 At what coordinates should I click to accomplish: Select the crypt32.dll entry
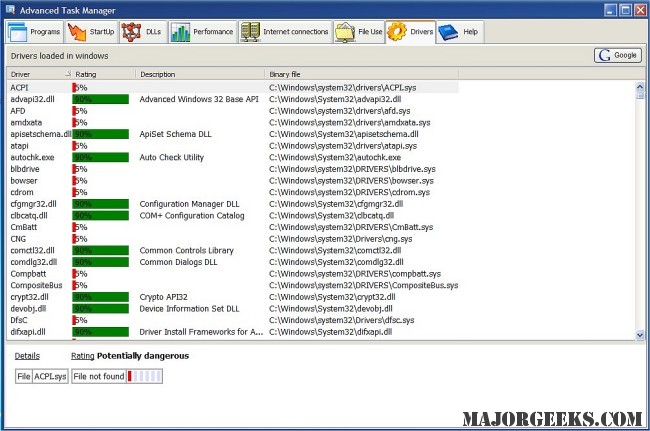pos(234,297)
